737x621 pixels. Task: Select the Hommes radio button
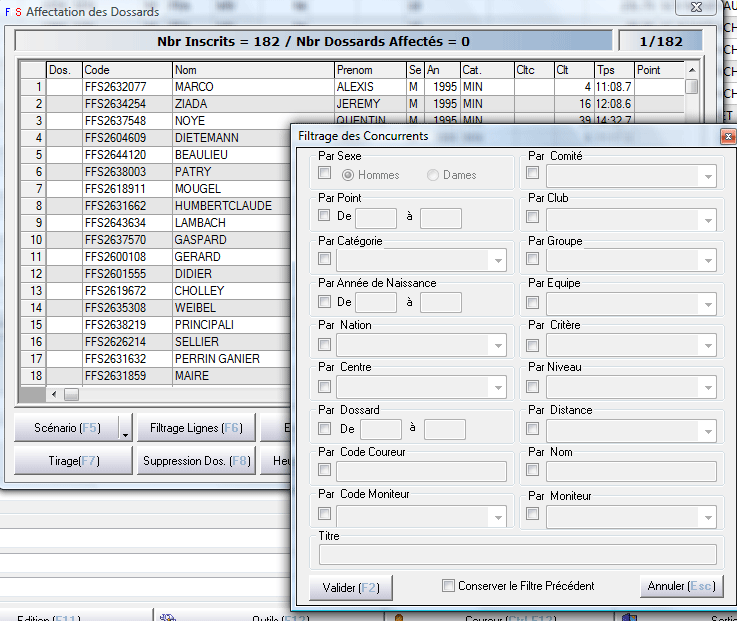tap(348, 175)
